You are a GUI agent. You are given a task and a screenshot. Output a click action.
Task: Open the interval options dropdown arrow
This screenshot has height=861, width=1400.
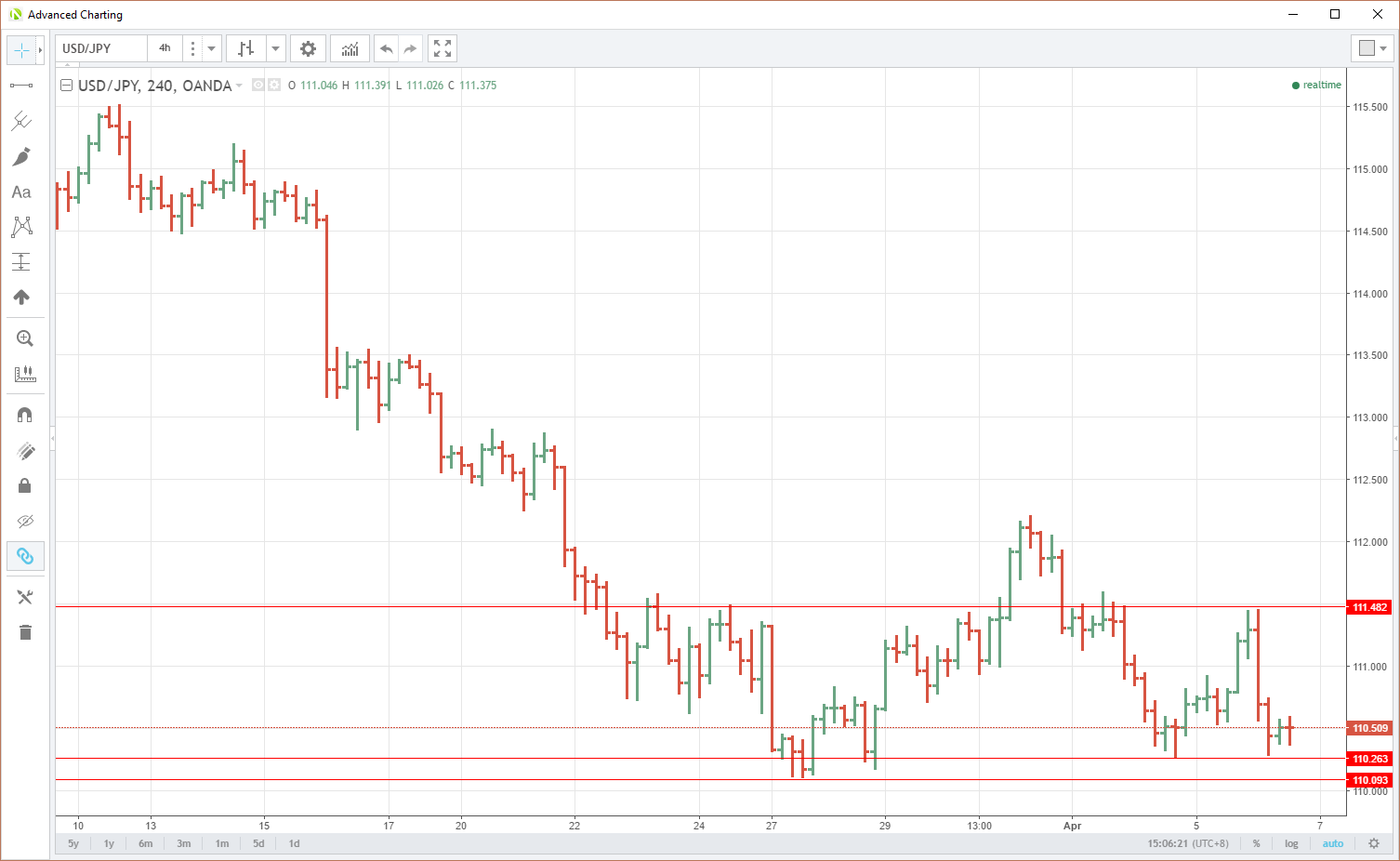(x=211, y=48)
